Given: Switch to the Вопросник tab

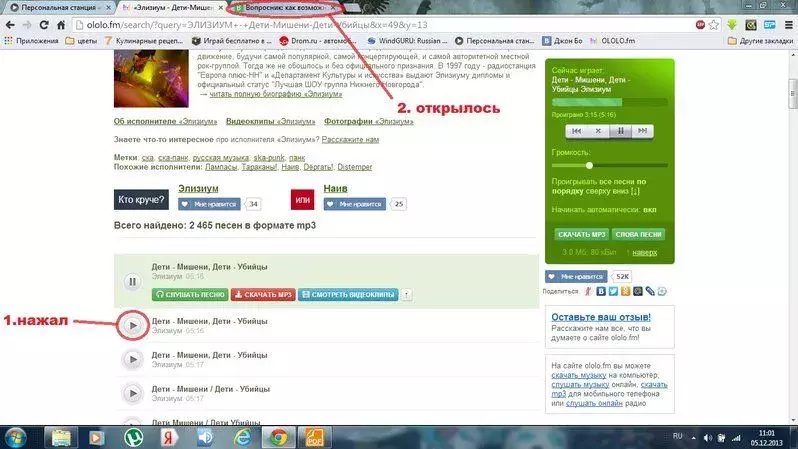Looking at the screenshot, I should [x=285, y=8].
